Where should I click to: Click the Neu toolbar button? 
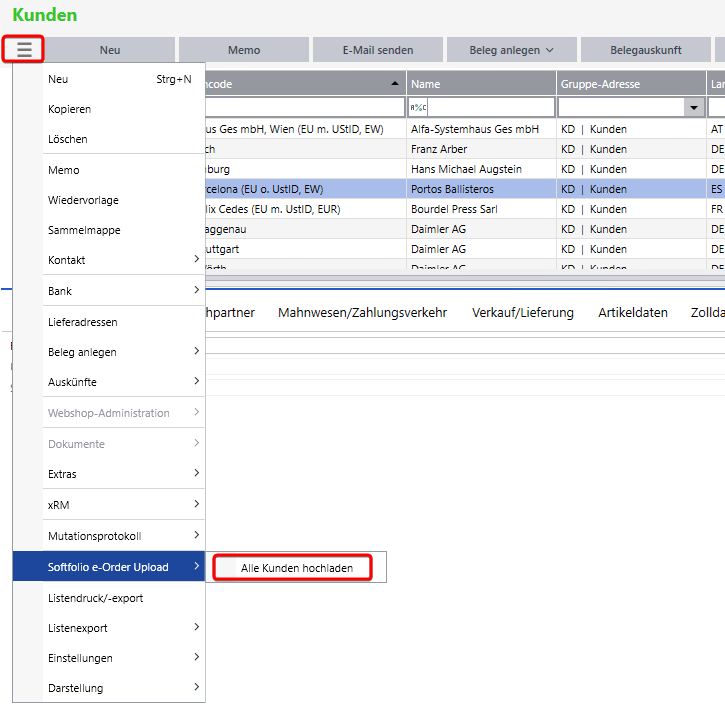pos(110,50)
